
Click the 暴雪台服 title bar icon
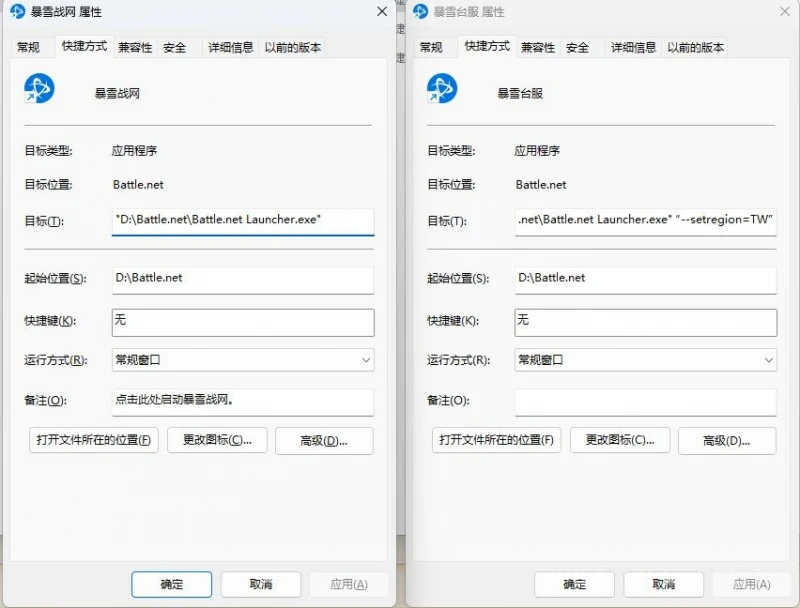[418, 11]
